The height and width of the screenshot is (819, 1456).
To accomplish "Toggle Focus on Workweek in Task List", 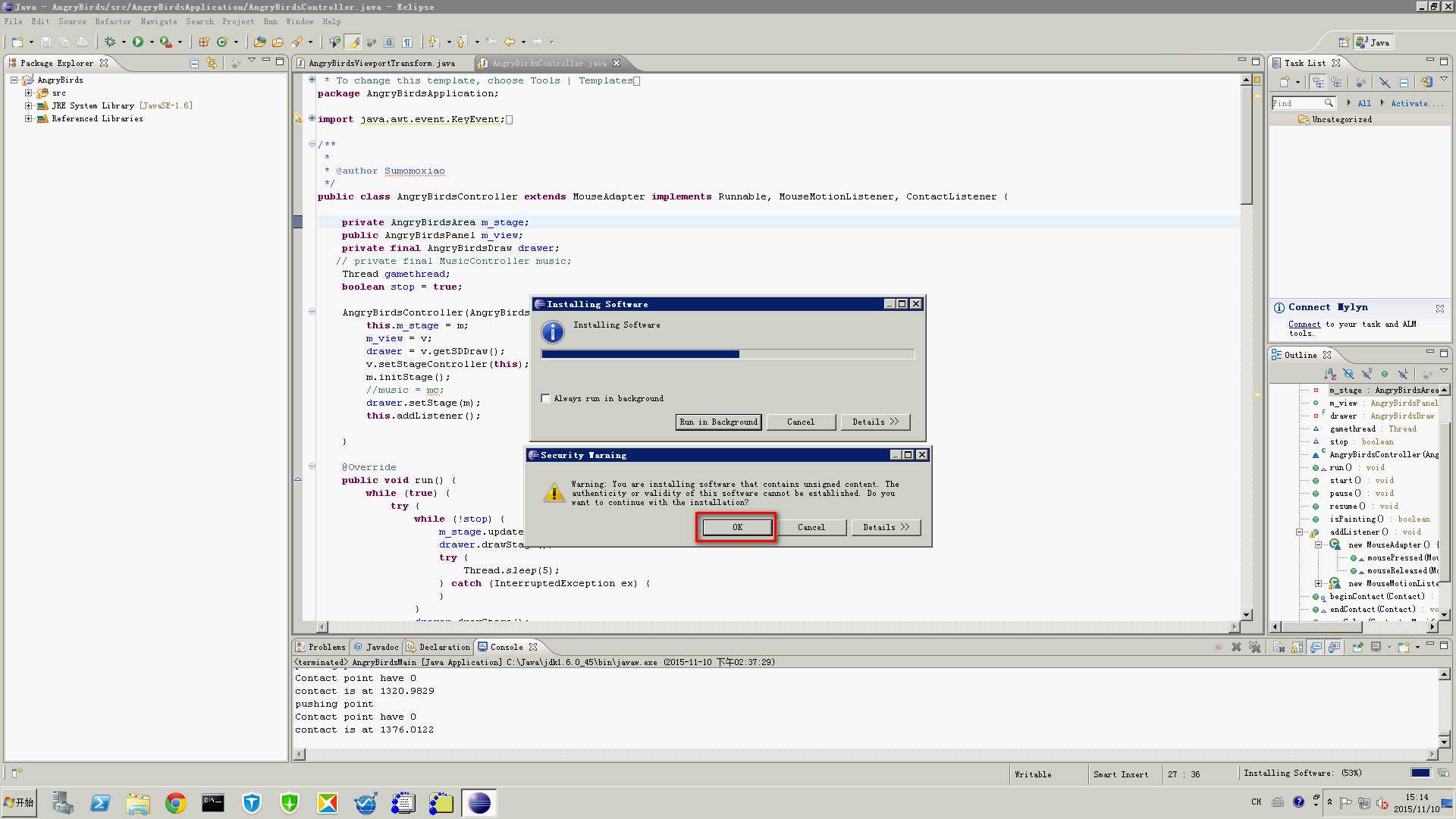I will (1360, 82).
